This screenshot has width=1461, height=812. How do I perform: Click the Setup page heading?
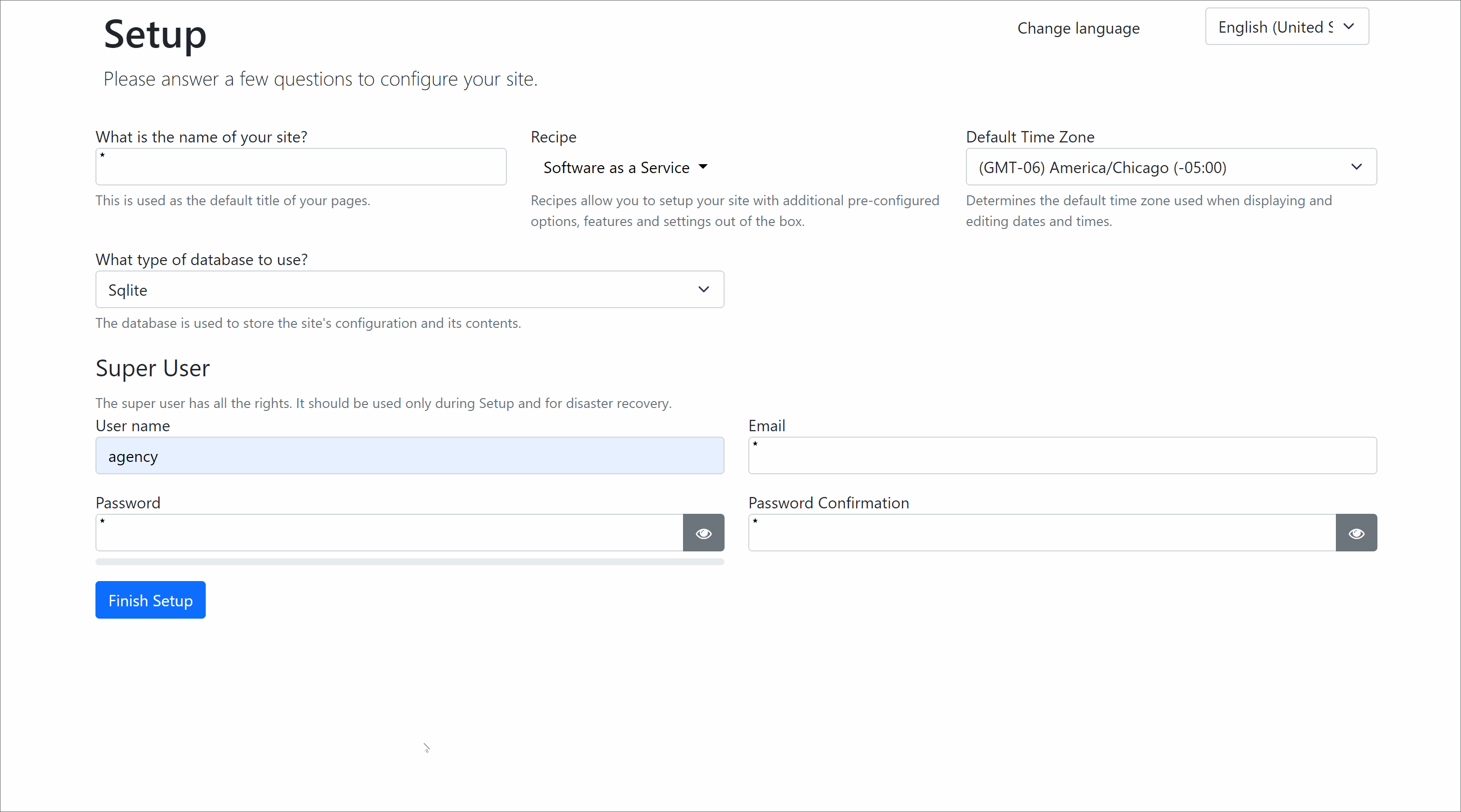pos(155,34)
